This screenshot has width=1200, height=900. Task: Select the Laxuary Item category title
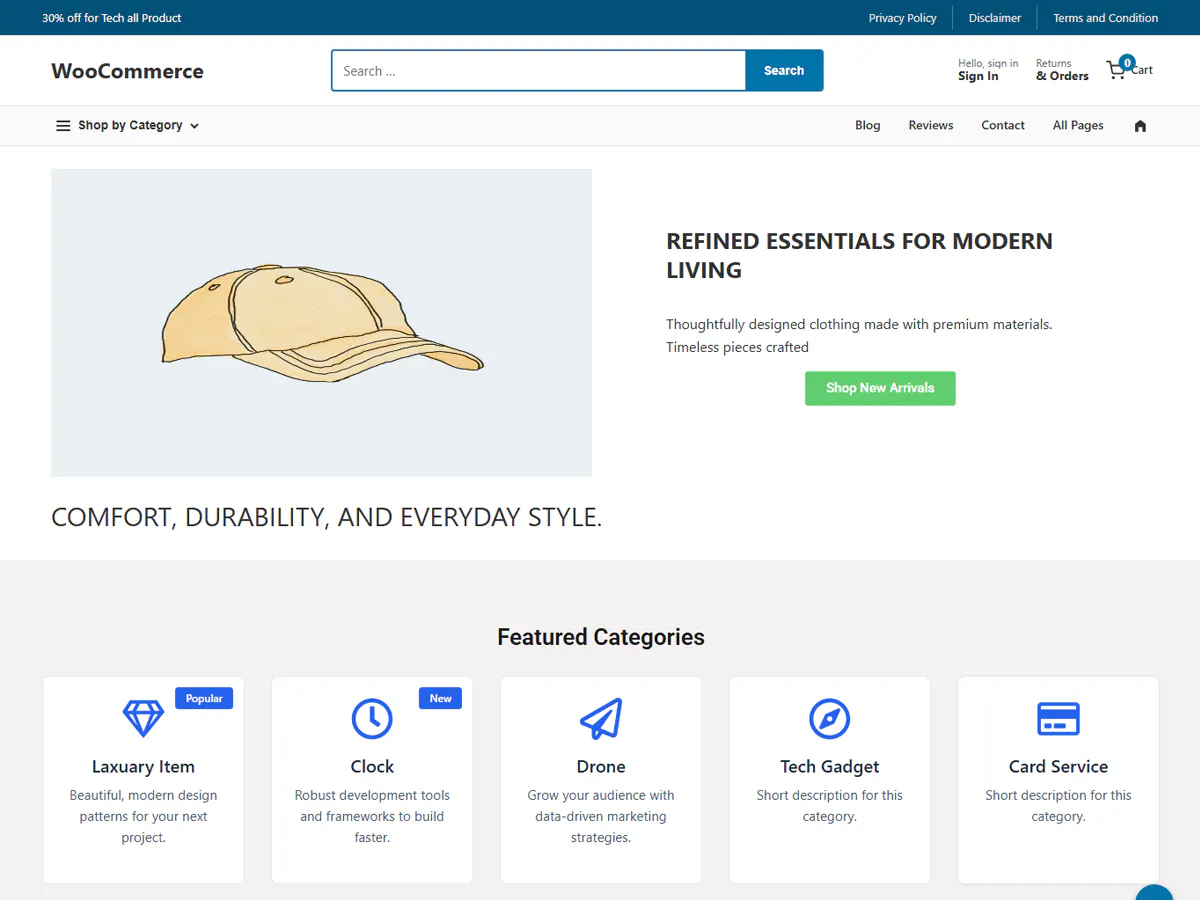[143, 767]
